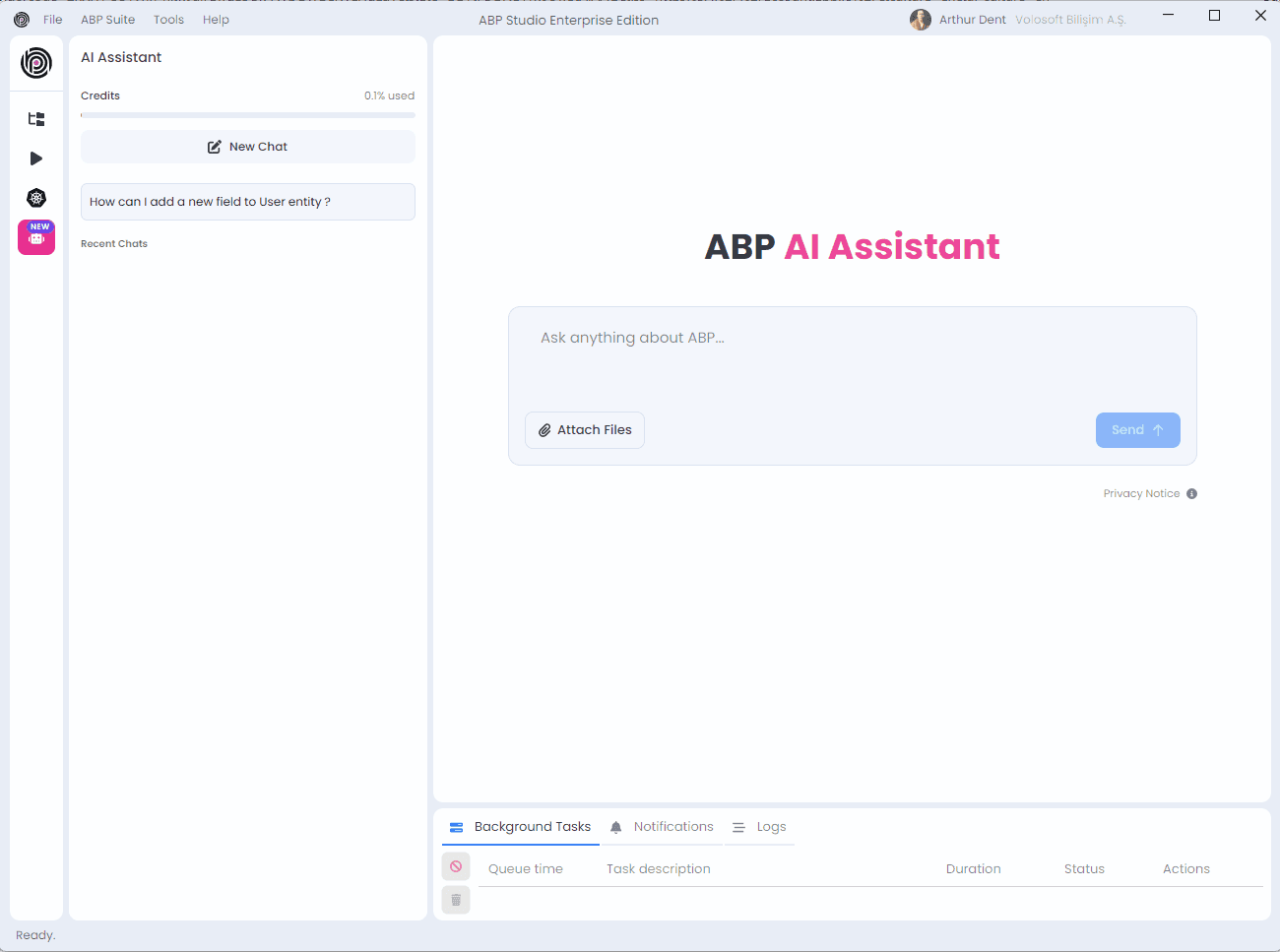This screenshot has height=952, width=1280.
Task: Click the ABP Studio logo in the sidebar
Action: pos(35,63)
